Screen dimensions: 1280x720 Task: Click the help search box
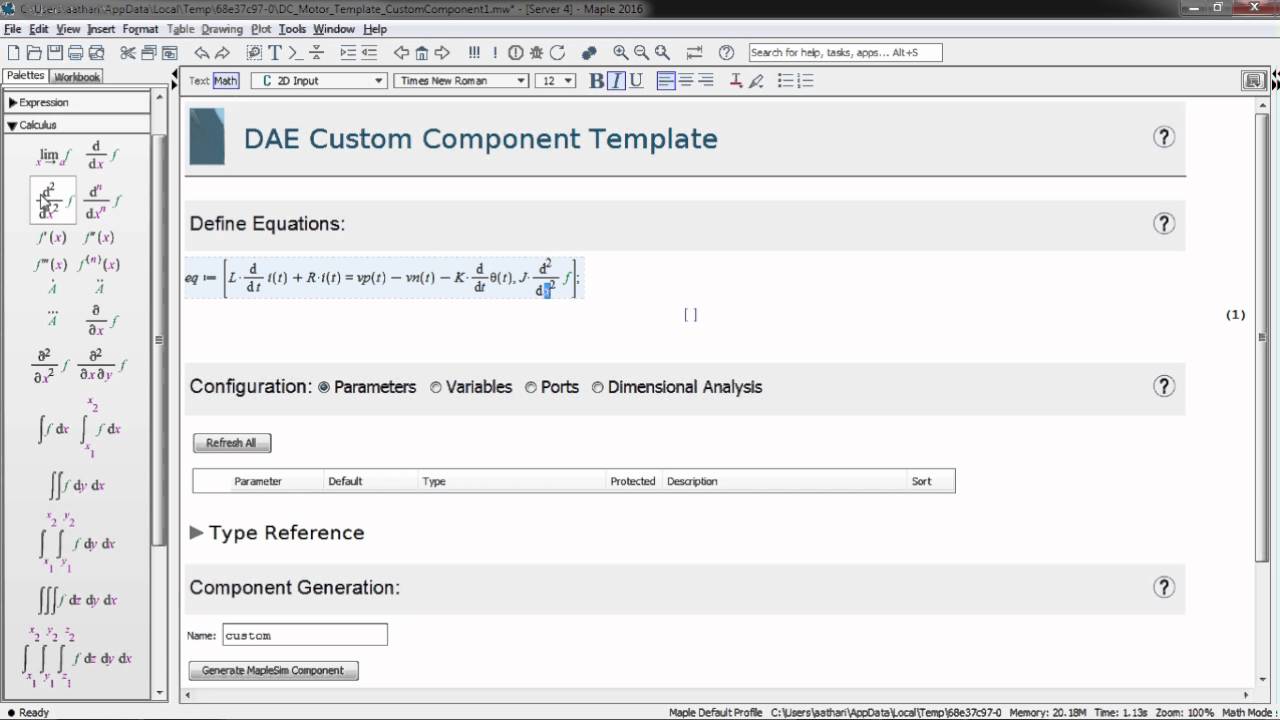pyautogui.click(x=844, y=52)
